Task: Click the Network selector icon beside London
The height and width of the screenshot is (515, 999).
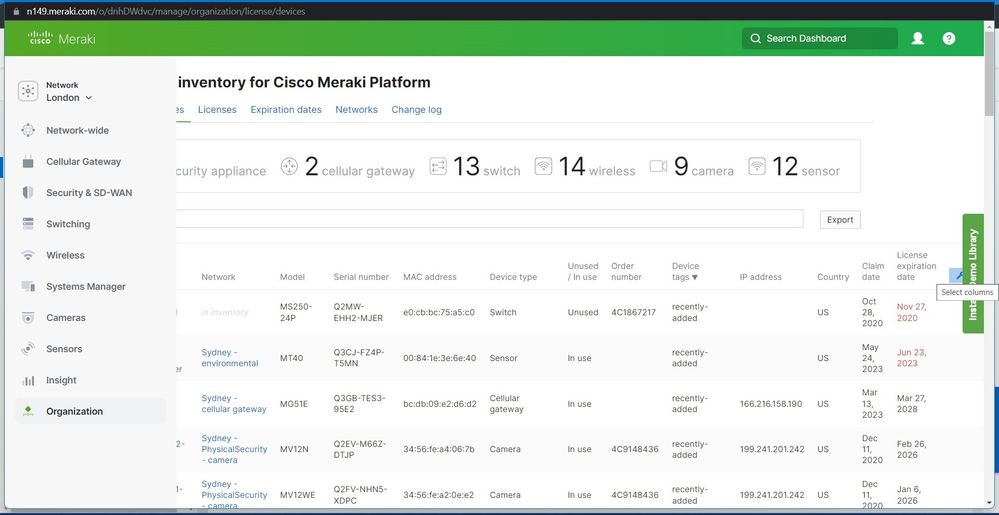Action: tap(28, 91)
